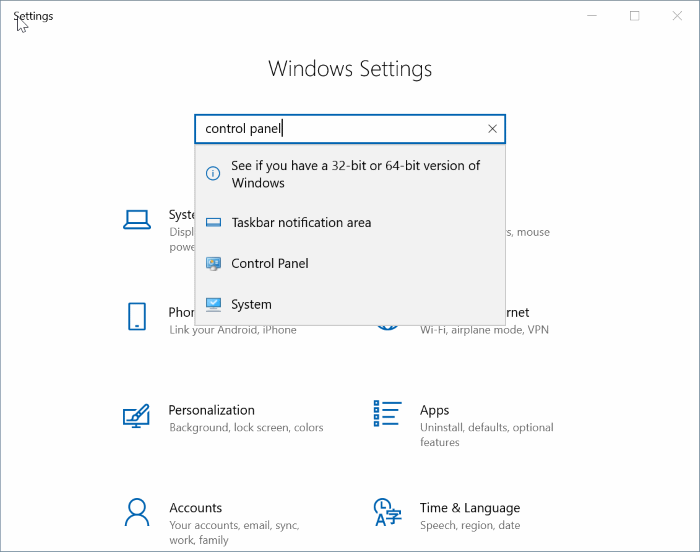Click the Time & Language icon

(x=387, y=512)
